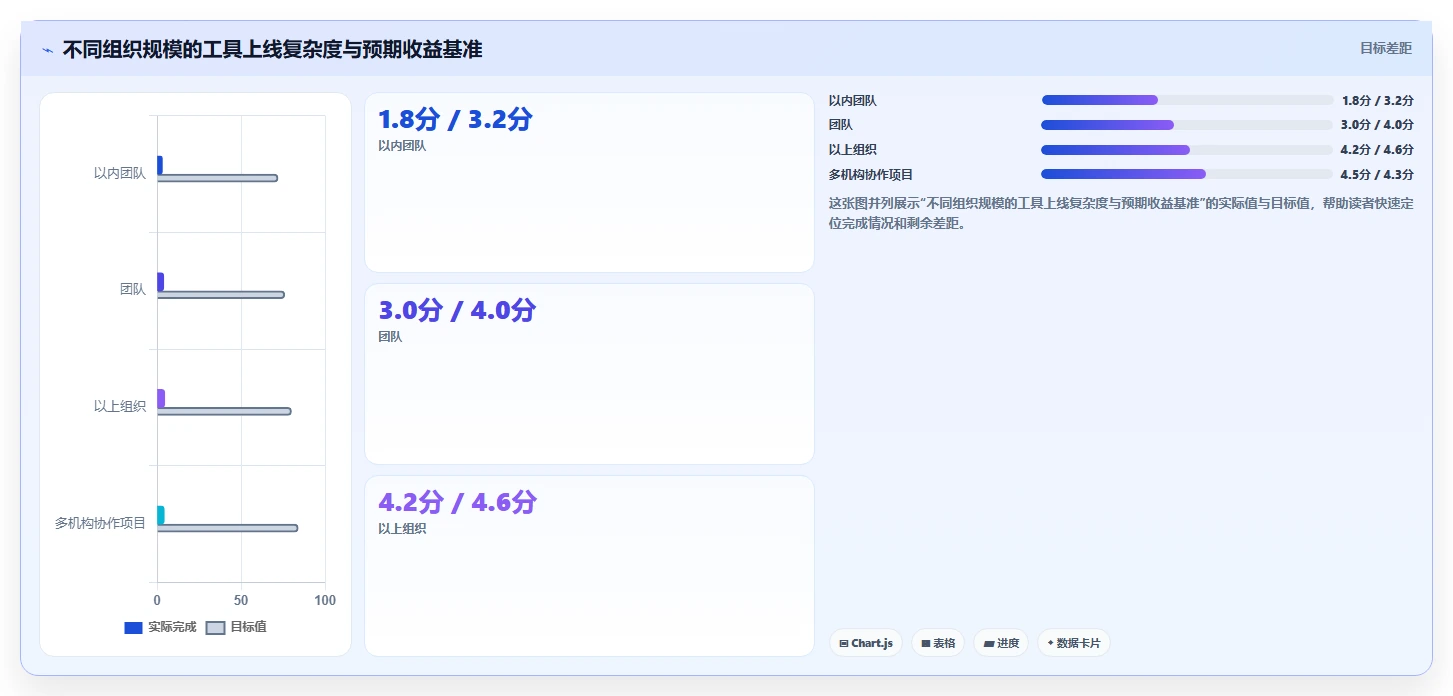The image size is (1453, 696).
Task: Click the chart description paragraph
Action: (1121, 213)
